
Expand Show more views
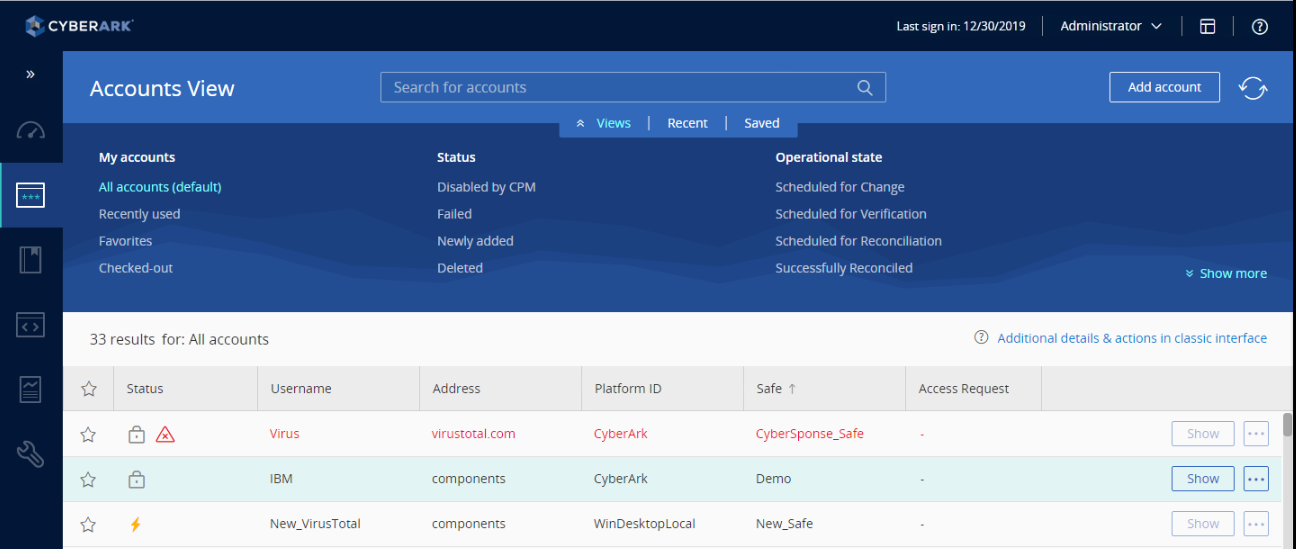1225,273
